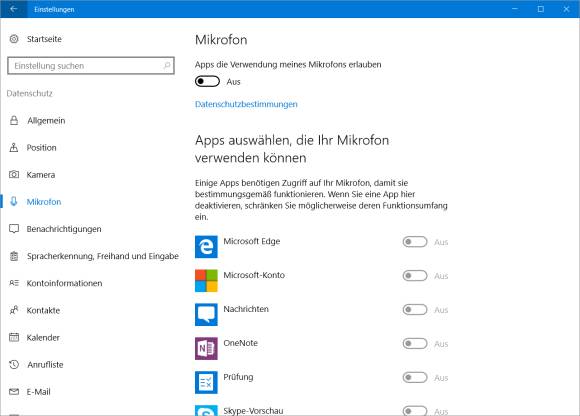Screen dimensions: 580x416
Task: Toggle microphone for Nachrichten
Action: click(415, 310)
